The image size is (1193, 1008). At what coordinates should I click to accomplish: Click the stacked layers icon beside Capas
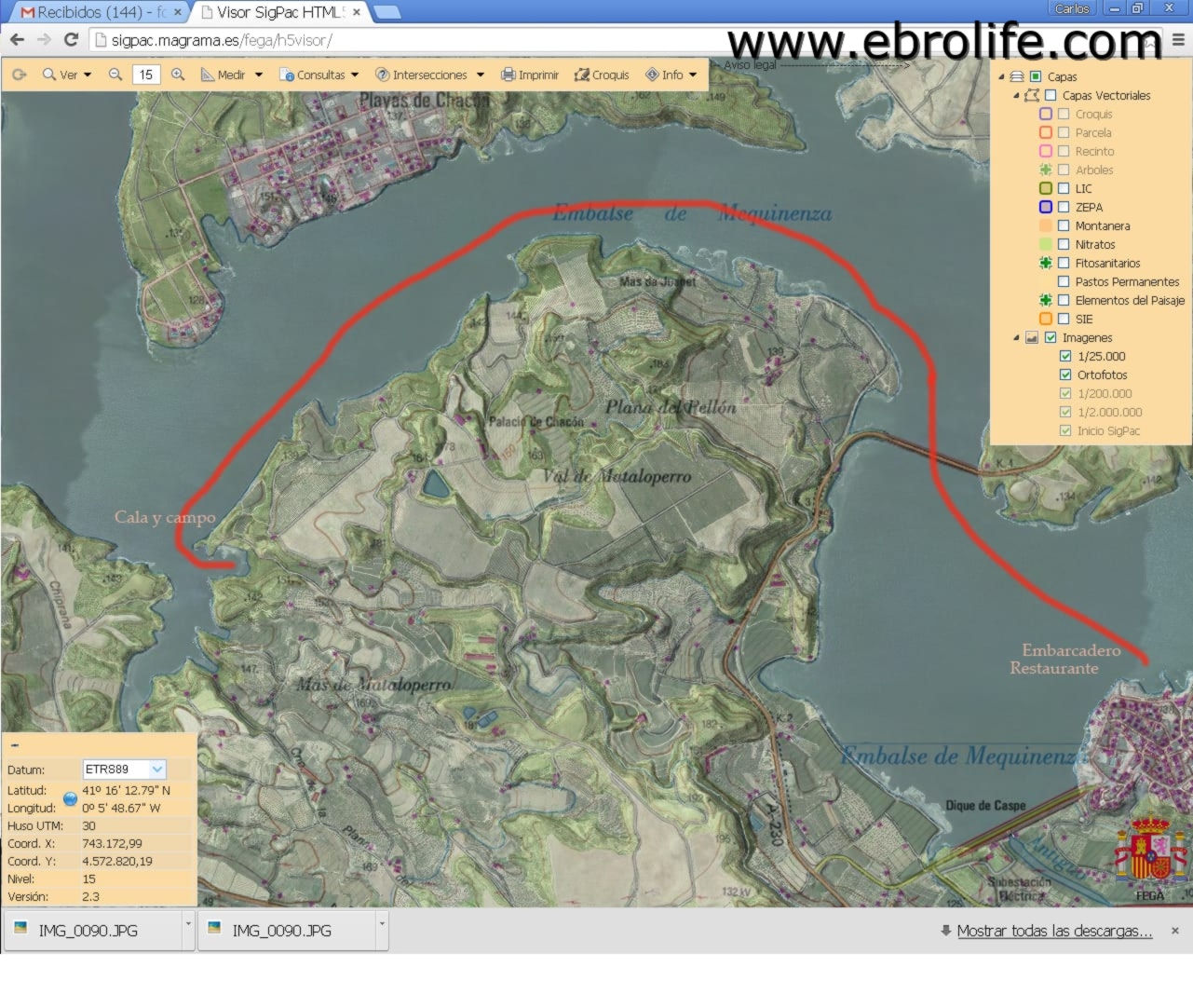pyautogui.click(x=1017, y=76)
